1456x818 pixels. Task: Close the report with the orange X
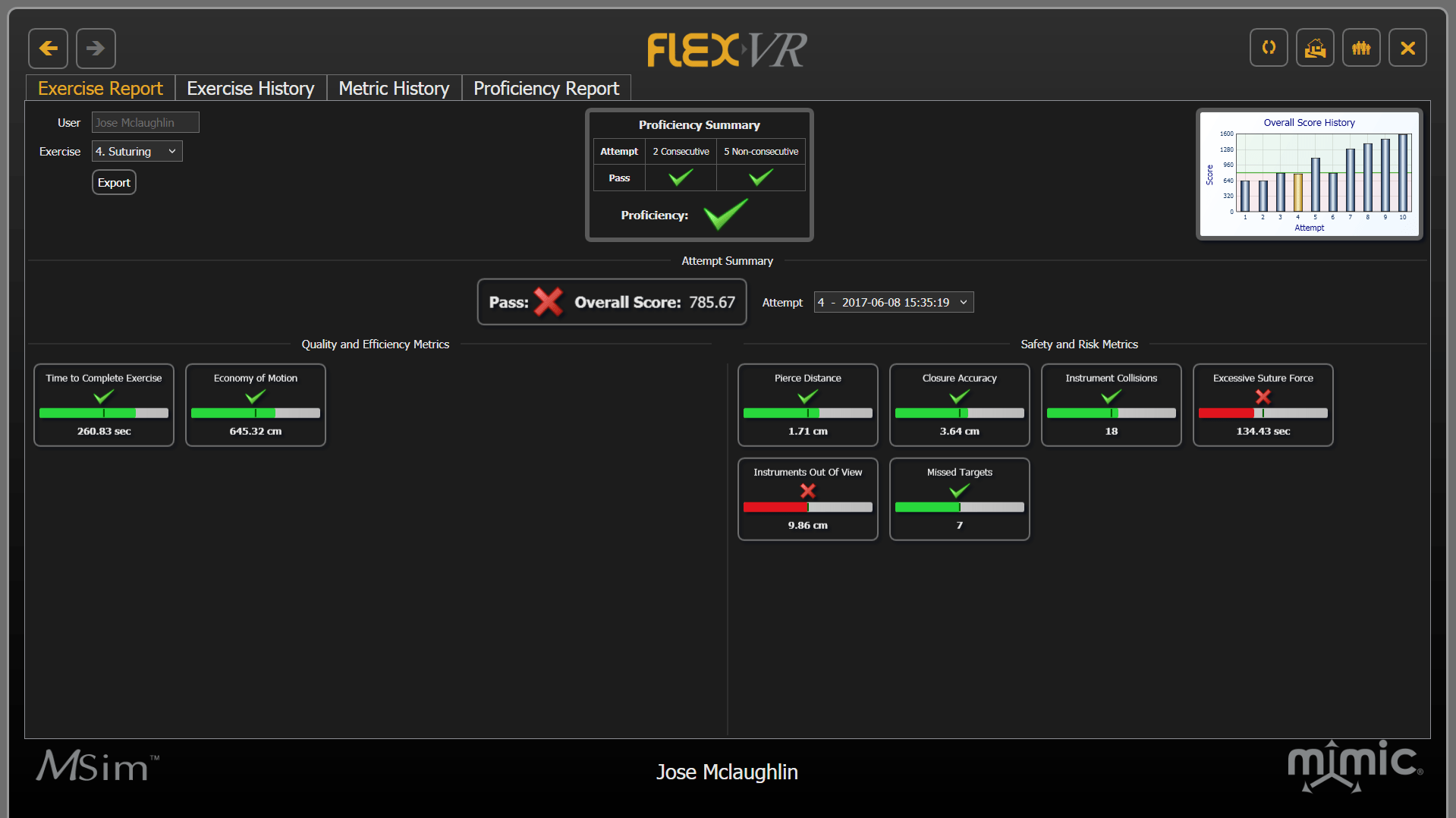(1407, 48)
